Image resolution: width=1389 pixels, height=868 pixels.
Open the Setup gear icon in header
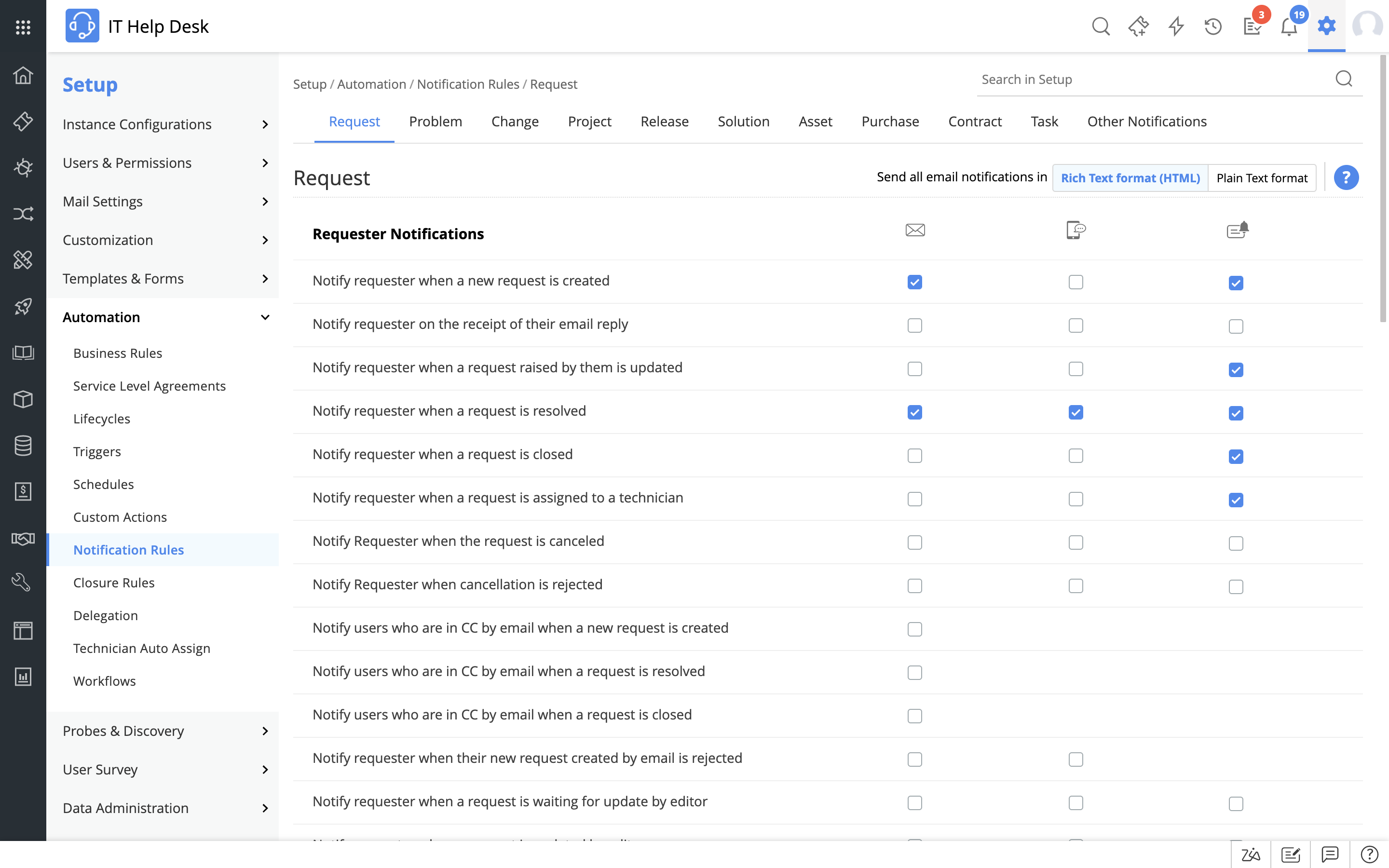pyautogui.click(x=1326, y=26)
